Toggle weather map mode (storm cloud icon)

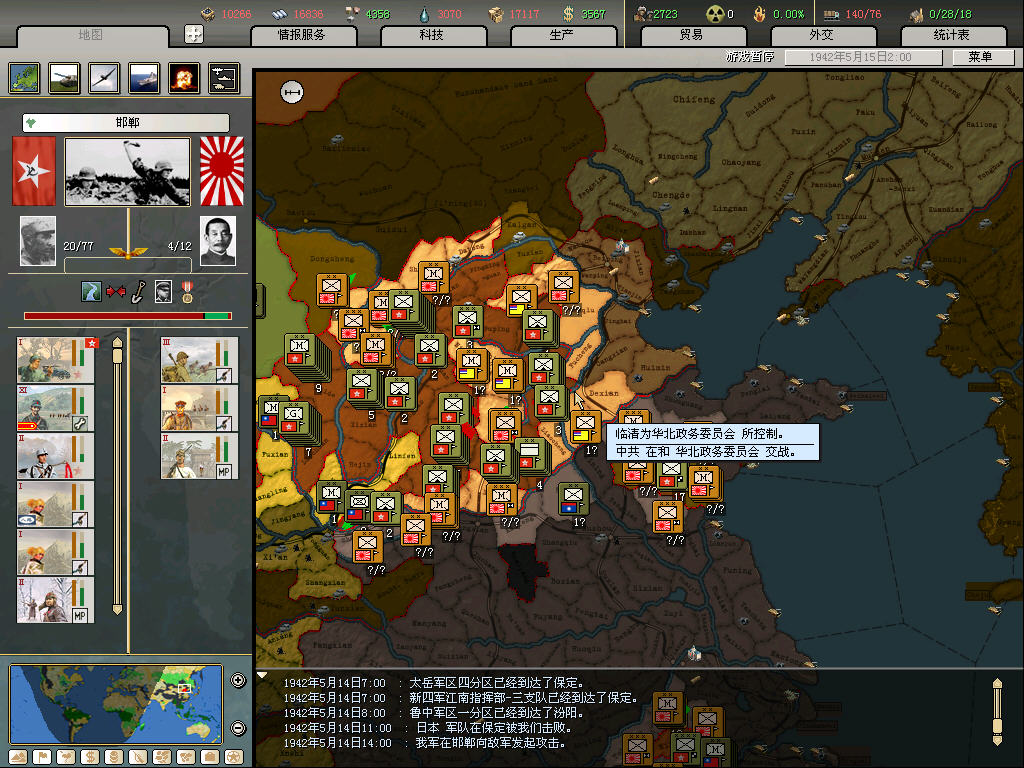click(x=66, y=757)
